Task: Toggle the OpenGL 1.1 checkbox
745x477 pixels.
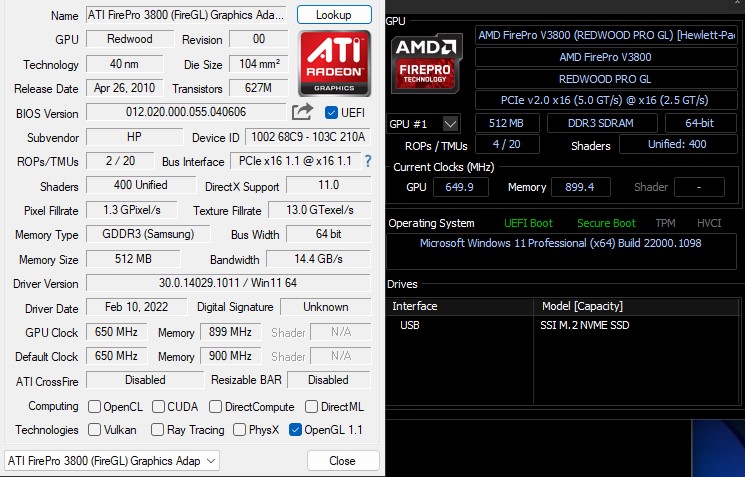Action: coord(295,429)
